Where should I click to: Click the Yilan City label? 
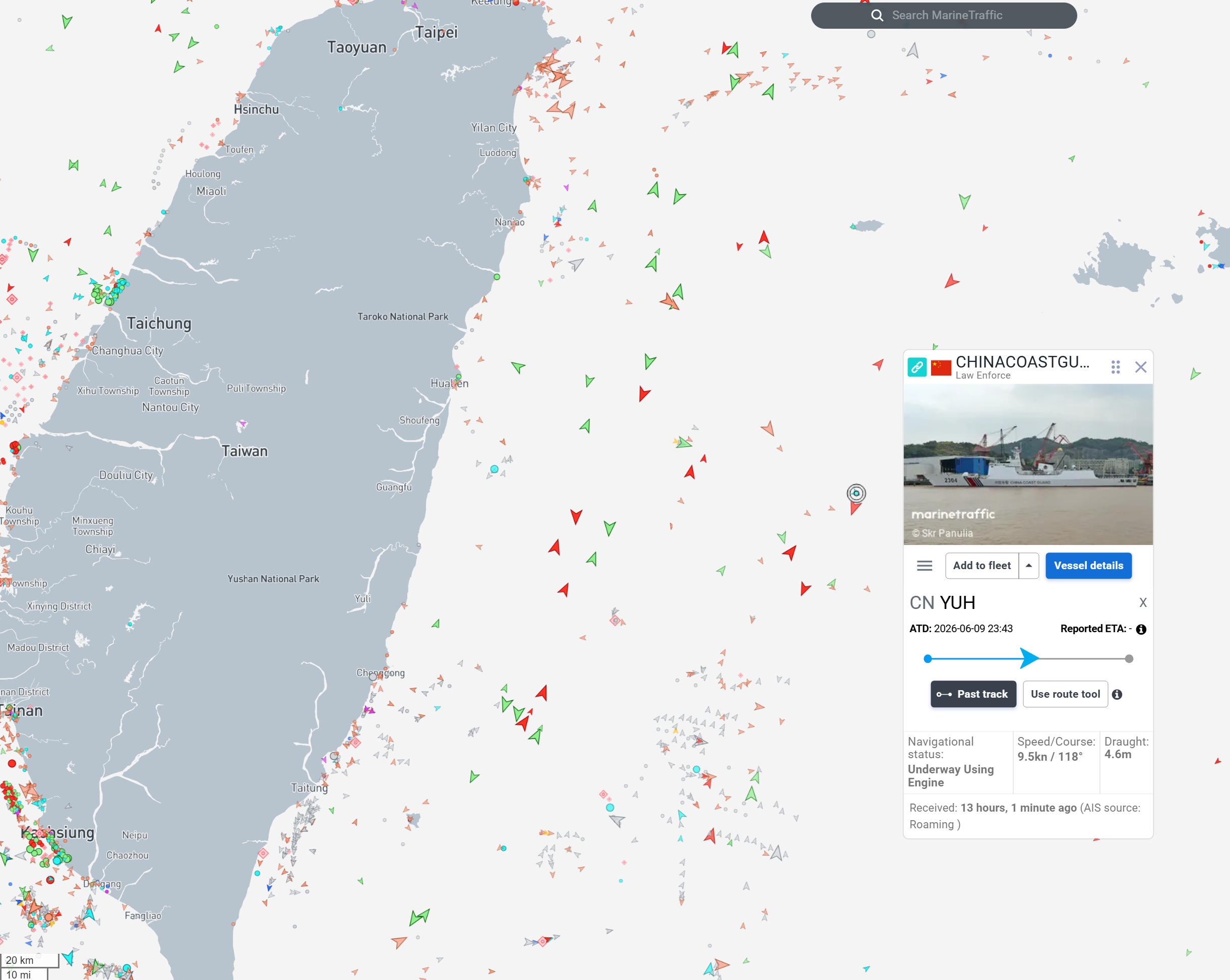pos(494,128)
